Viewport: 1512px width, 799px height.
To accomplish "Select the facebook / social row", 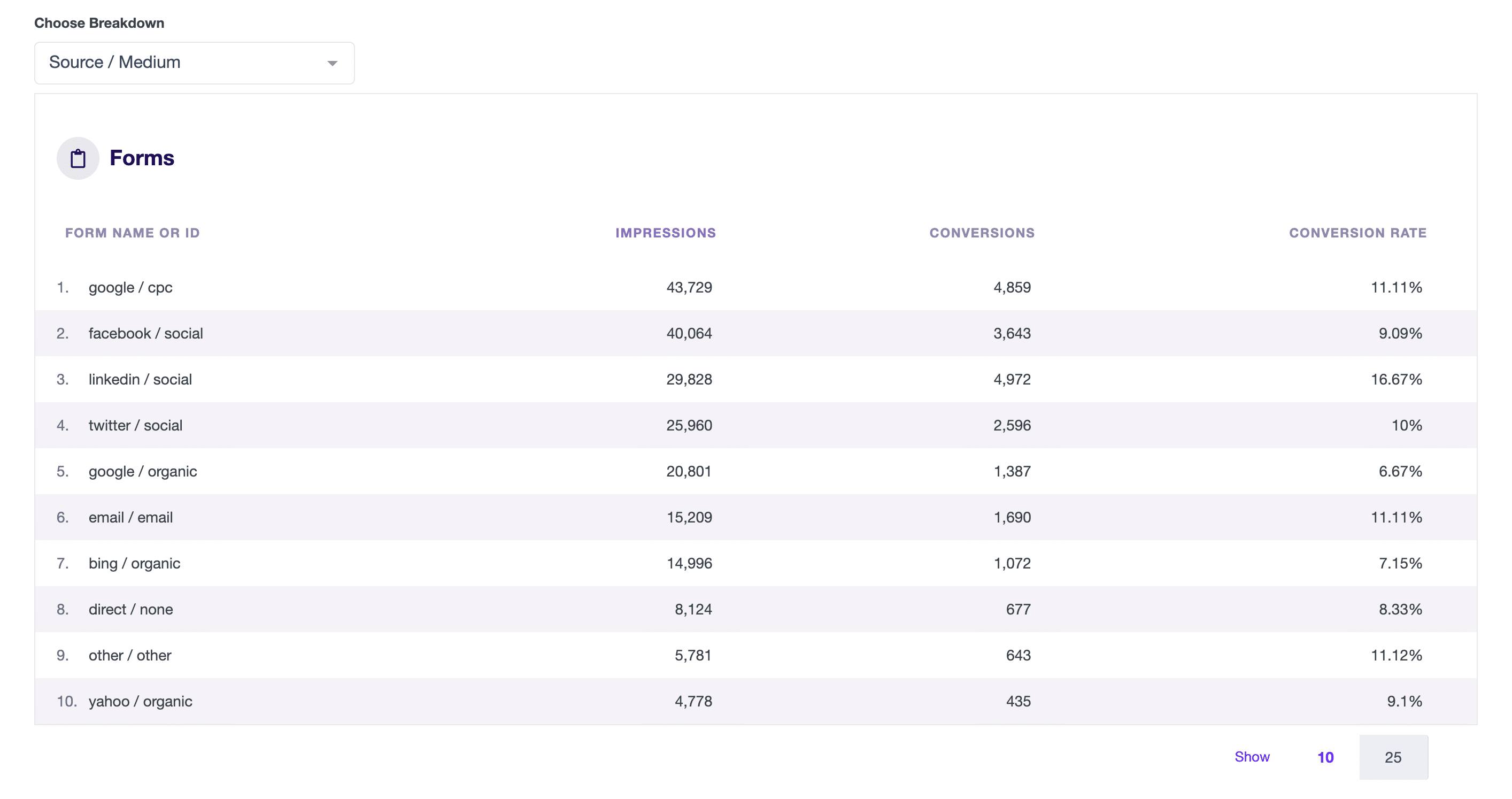I will [x=756, y=334].
